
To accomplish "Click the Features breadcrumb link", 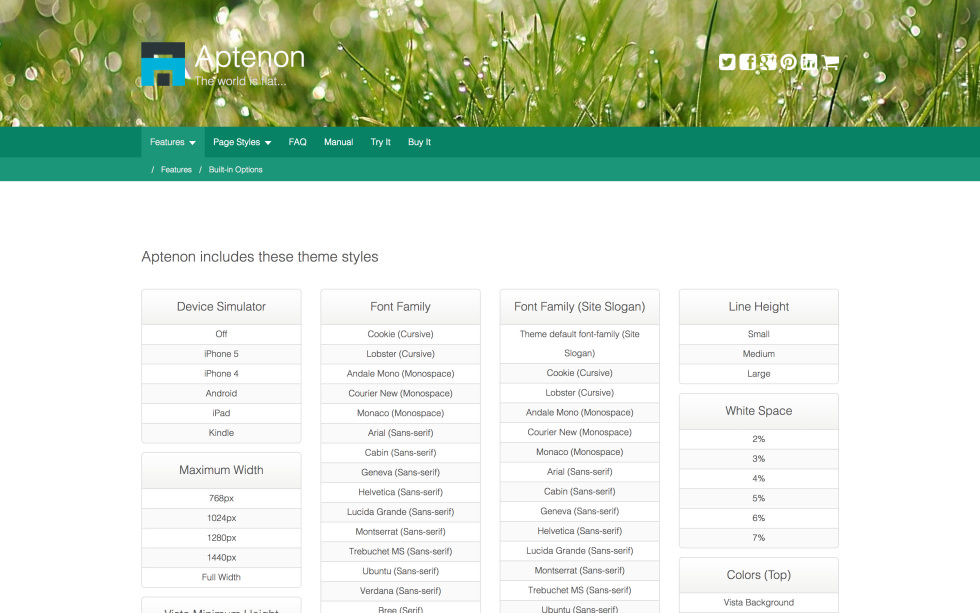I will pyautogui.click(x=176, y=169).
